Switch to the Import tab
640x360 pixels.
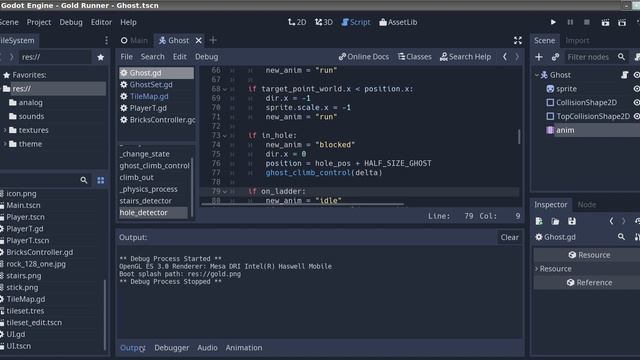577,40
